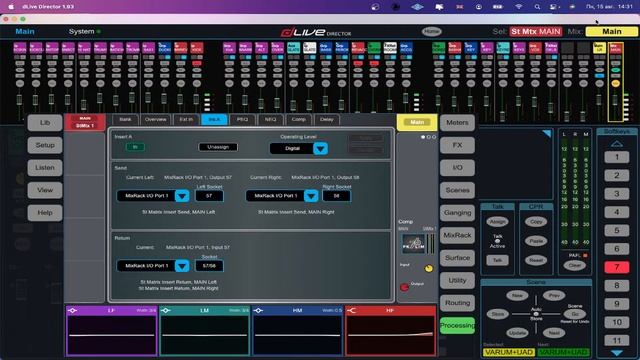640x360 pixels.
Task: Click the Scene Update button
Action: pyautogui.click(x=517, y=333)
